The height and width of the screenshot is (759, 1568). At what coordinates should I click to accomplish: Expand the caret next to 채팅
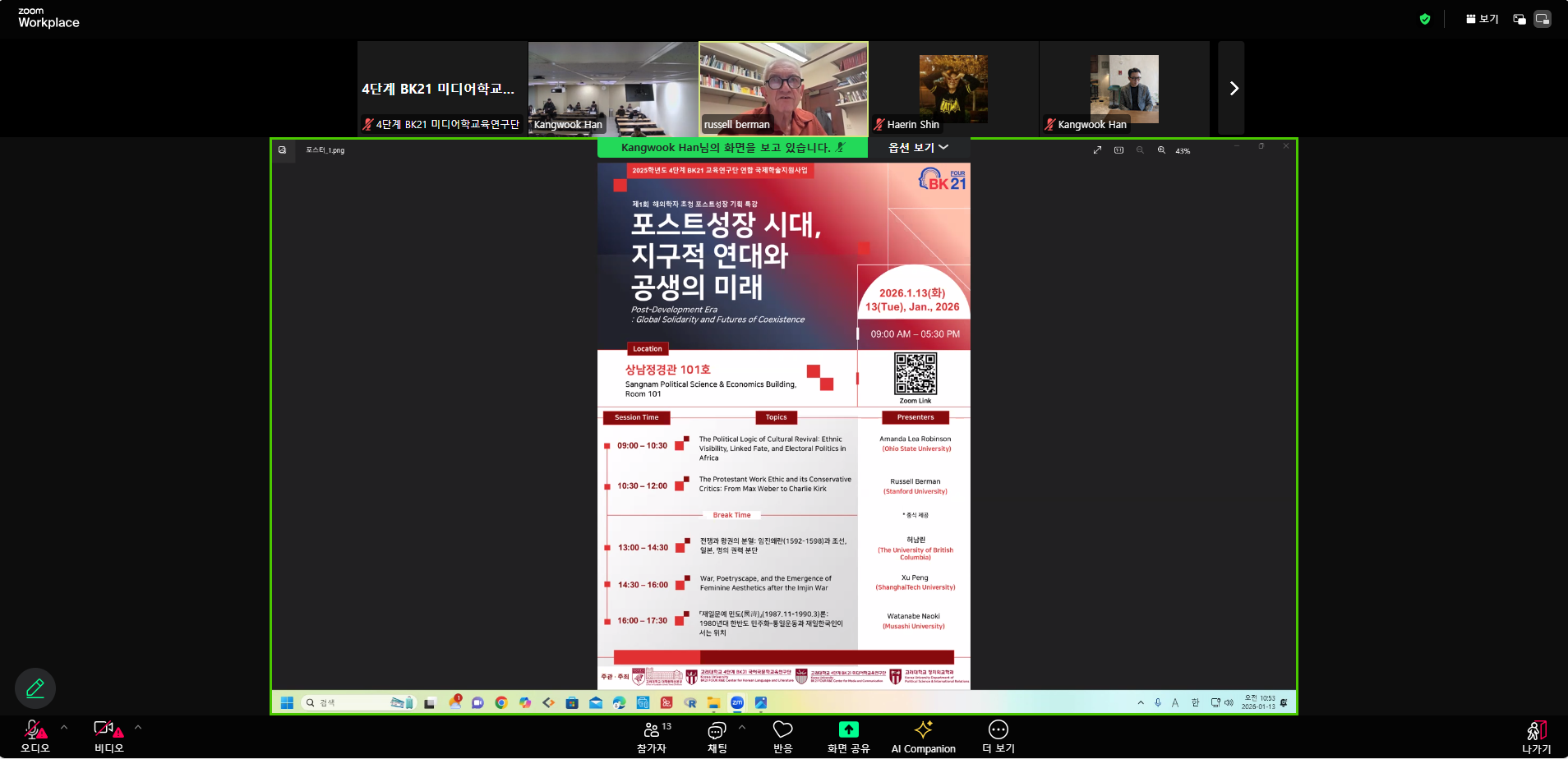click(x=742, y=727)
